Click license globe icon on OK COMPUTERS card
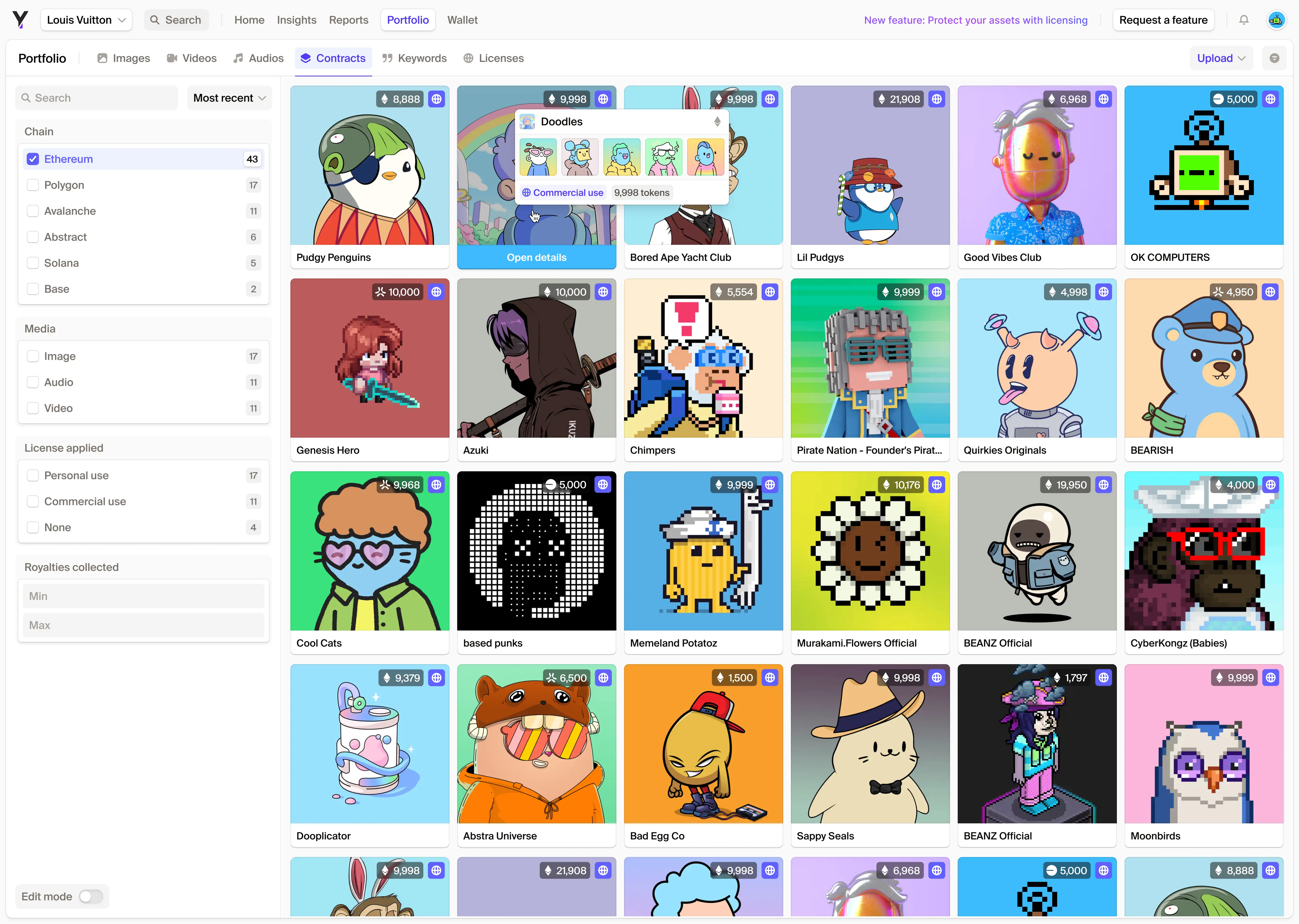The height and width of the screenshot is (924, 1299). 1270,99
